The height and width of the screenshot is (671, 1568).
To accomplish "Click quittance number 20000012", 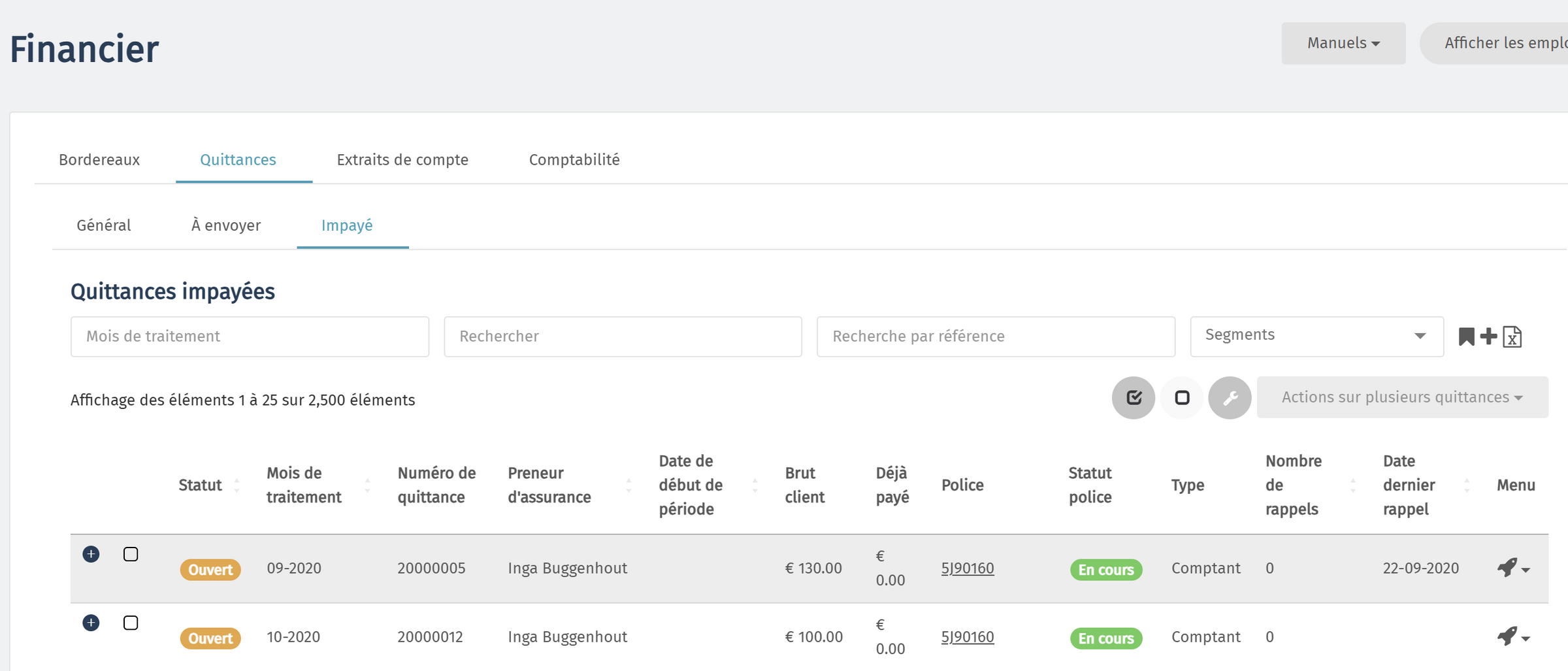I will click(x=430, y=636).
